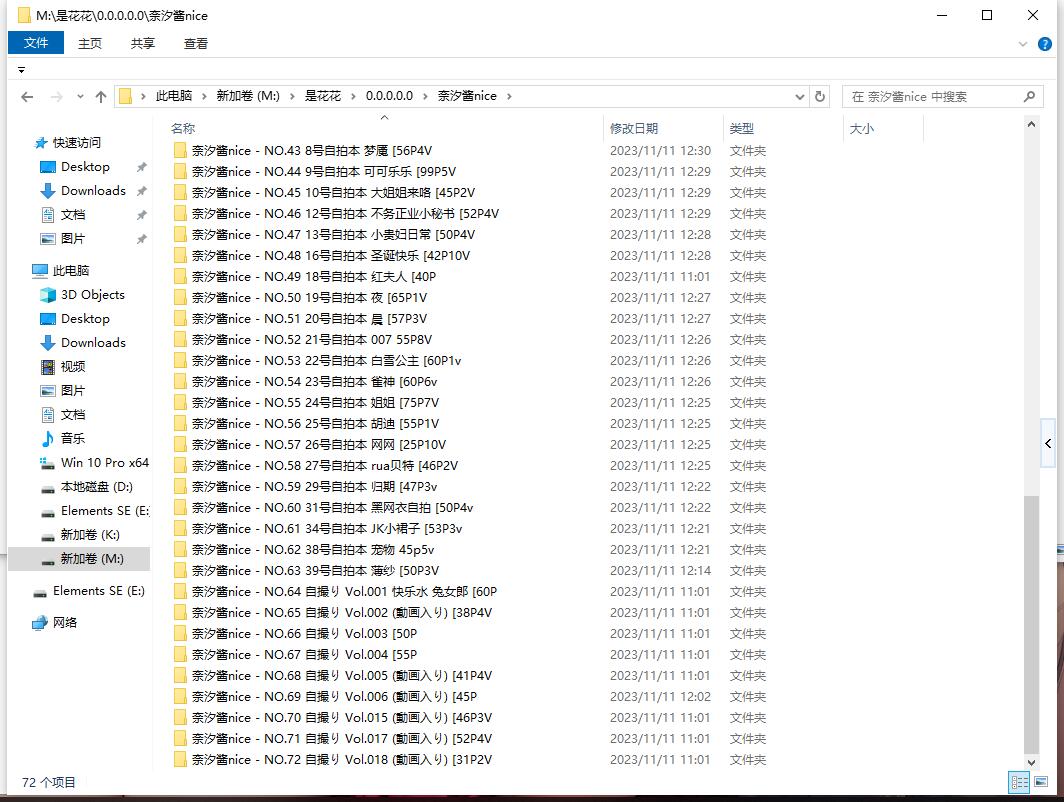Sort by 修改日期 column header
Image resolution: width=1064 pixels, height=802 pixels.
point(634,128)
